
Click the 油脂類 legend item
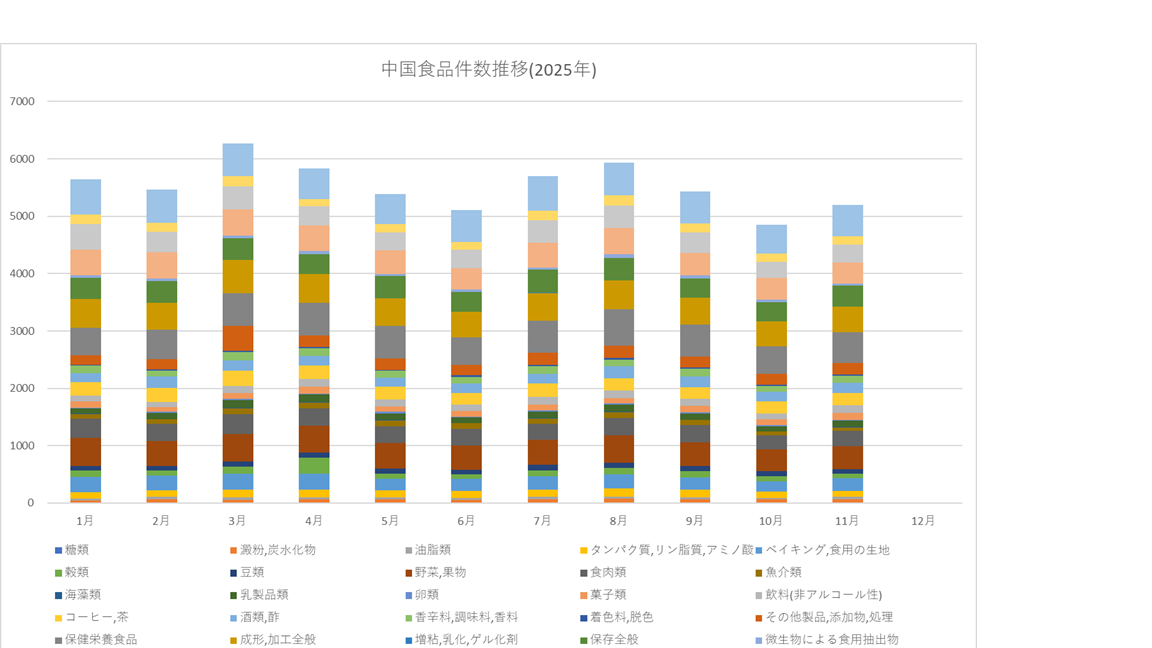[431, 550]
